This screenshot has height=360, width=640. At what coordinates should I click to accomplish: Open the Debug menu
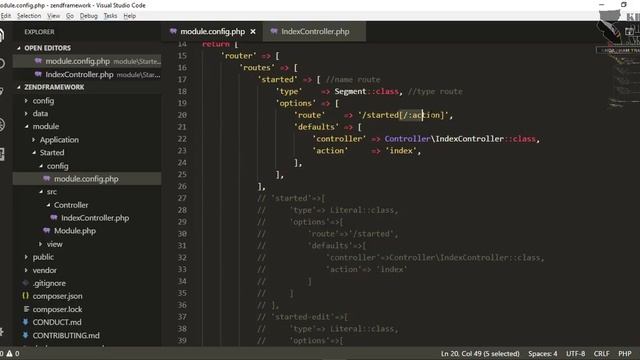pyautogui.click(x=89, y=16)
